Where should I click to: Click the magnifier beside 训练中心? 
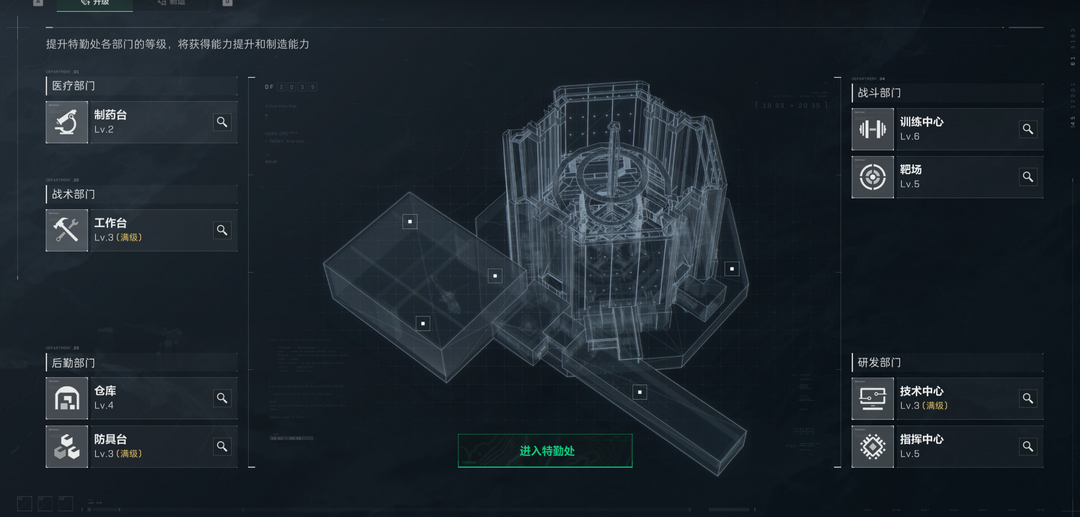click(x=1028, y=129)
